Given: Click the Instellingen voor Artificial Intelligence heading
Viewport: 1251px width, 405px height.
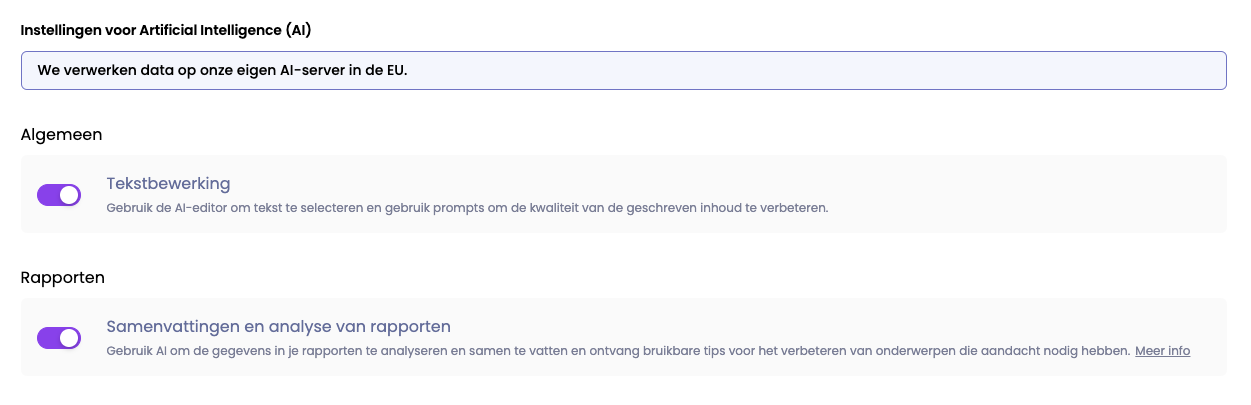Looking at the screenshot, I should tap(166, 30).
